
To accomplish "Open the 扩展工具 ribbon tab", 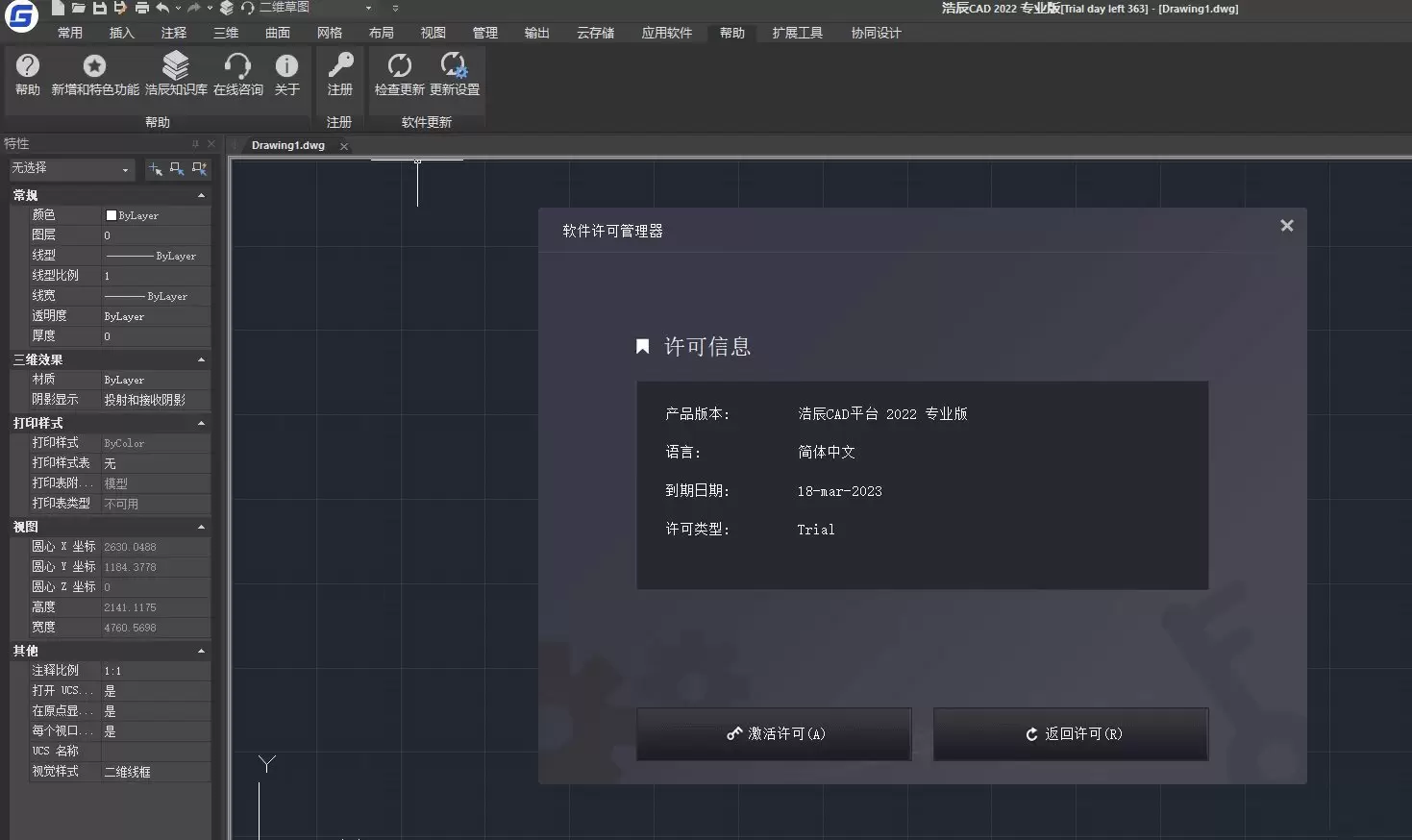I will [797, 33].
